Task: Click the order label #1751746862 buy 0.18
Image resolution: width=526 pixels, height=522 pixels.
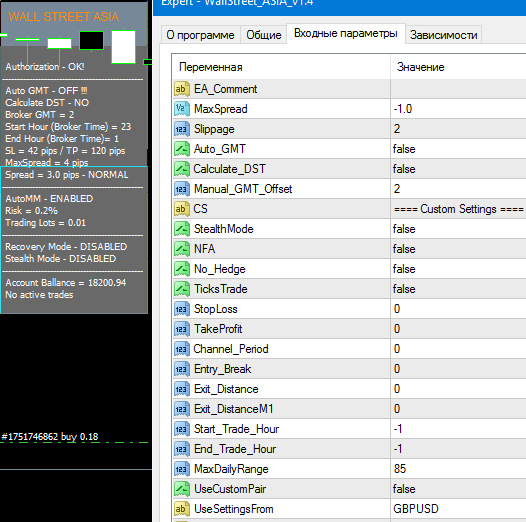Action: [x=50, y=436]
